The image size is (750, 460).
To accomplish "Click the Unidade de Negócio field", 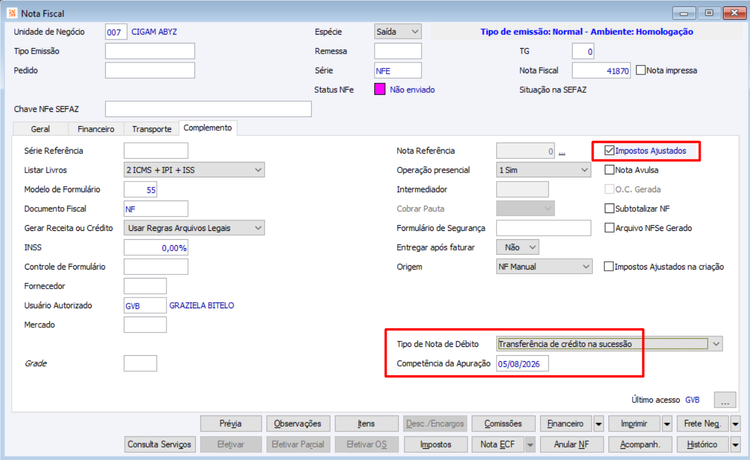I will tap(116, 32).
